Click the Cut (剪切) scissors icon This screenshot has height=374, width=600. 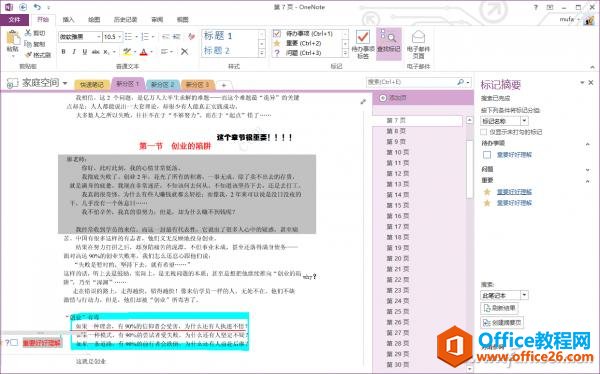(x=28, y=33)
